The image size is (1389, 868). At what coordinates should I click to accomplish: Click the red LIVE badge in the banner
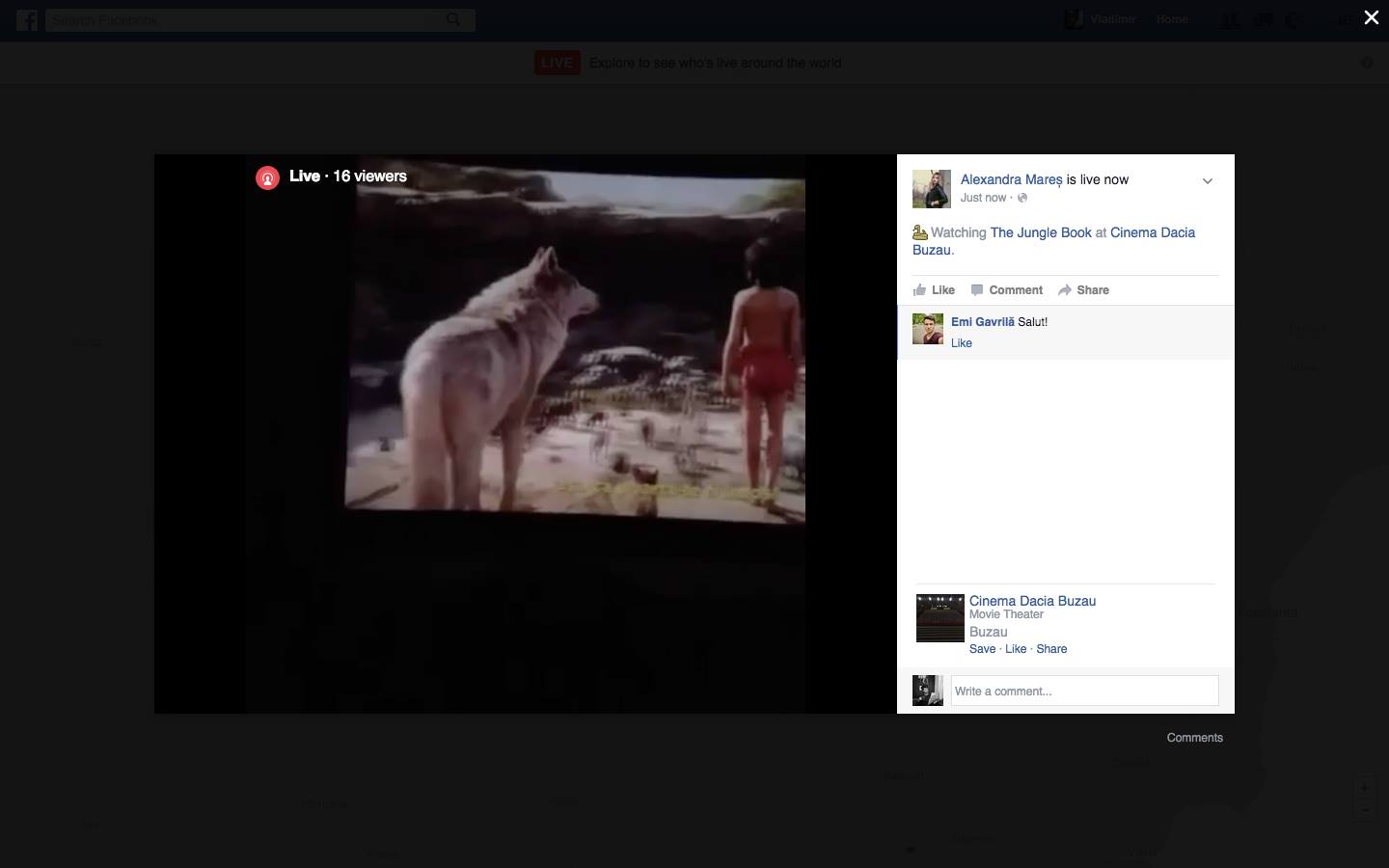558,63
